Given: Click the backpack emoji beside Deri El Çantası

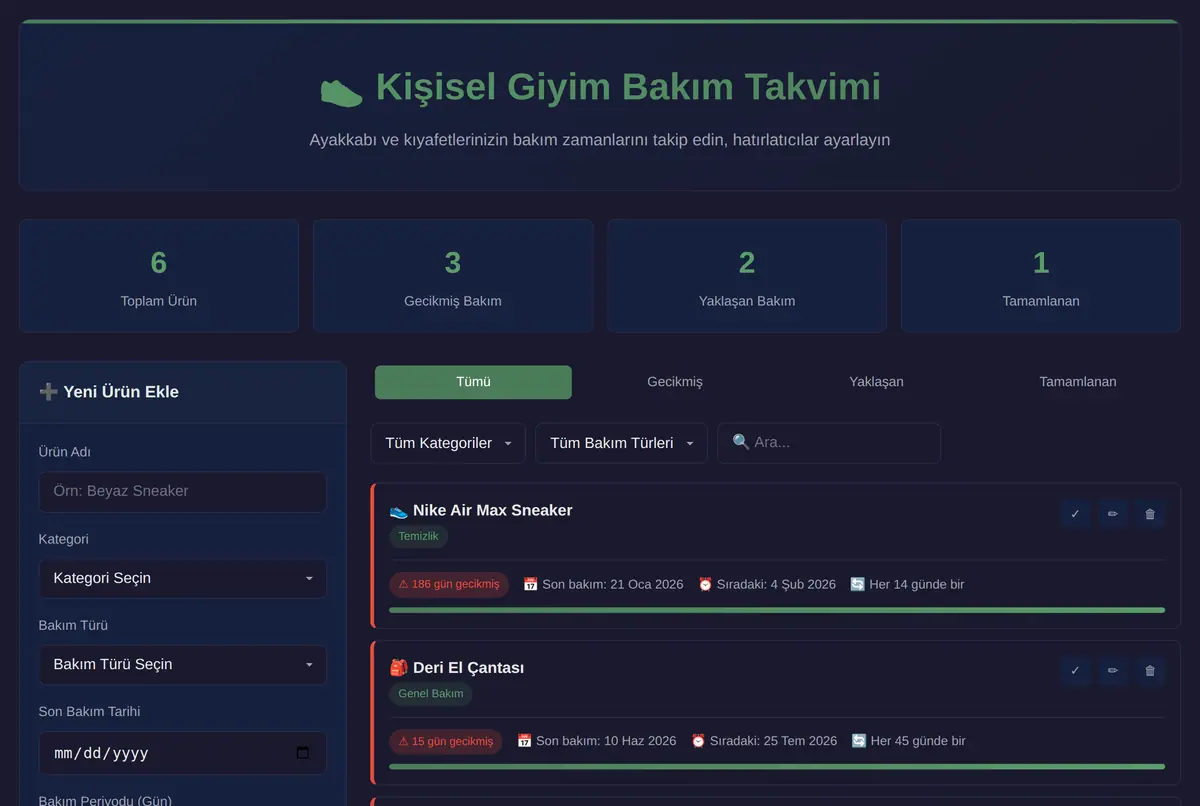Looking at the screenshot, I should [x=398, y=668].
